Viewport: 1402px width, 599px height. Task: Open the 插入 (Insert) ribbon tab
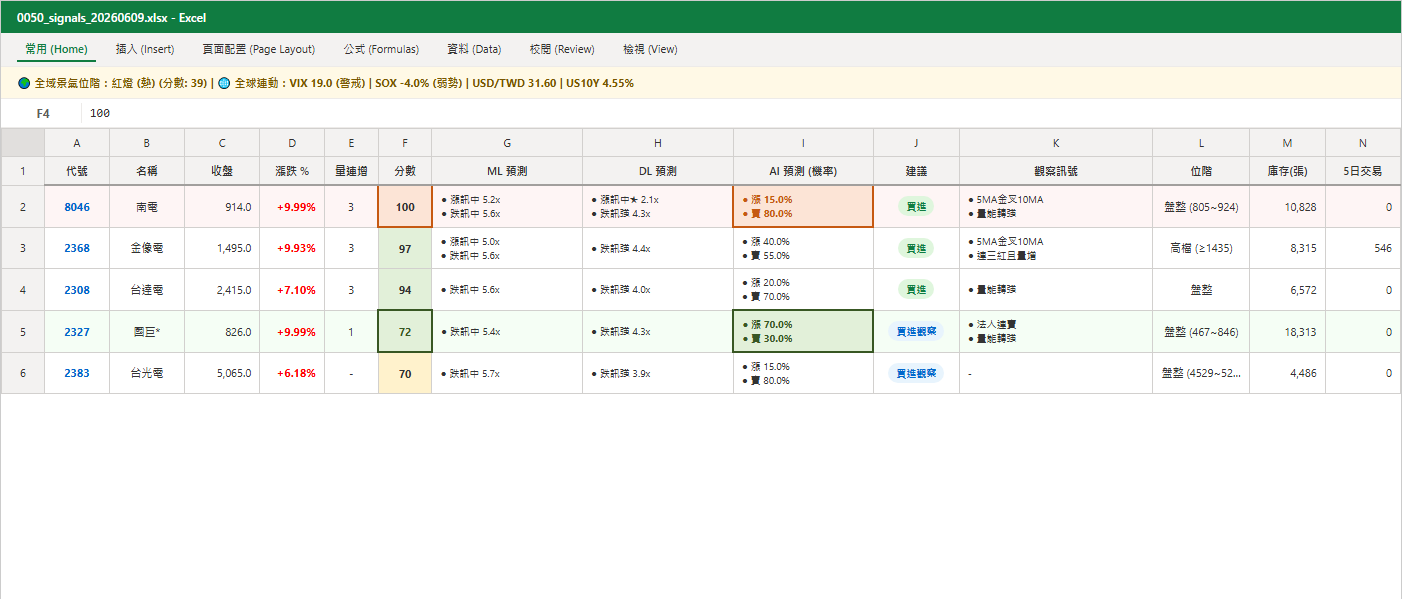click(x=145, y=49)
